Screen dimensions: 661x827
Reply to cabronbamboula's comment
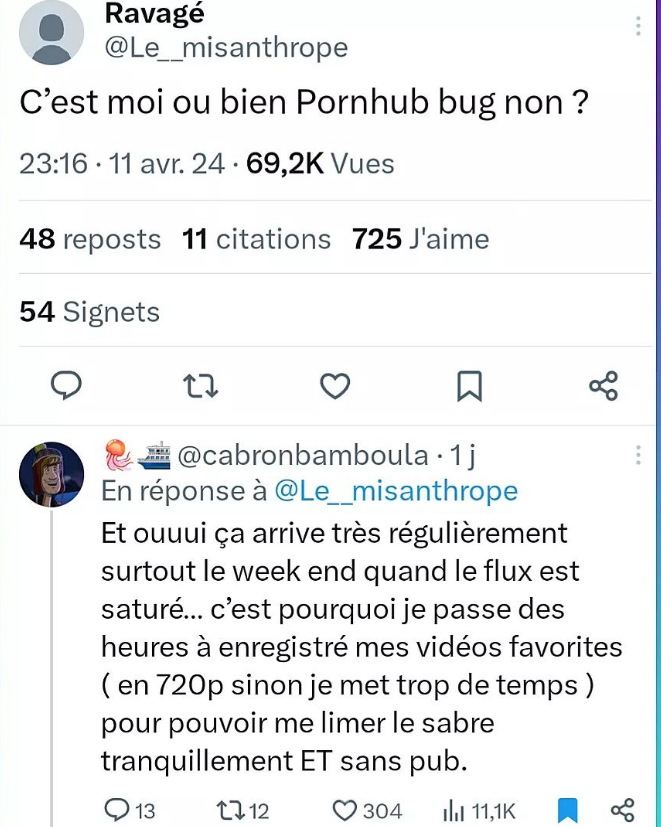point(117,810)
